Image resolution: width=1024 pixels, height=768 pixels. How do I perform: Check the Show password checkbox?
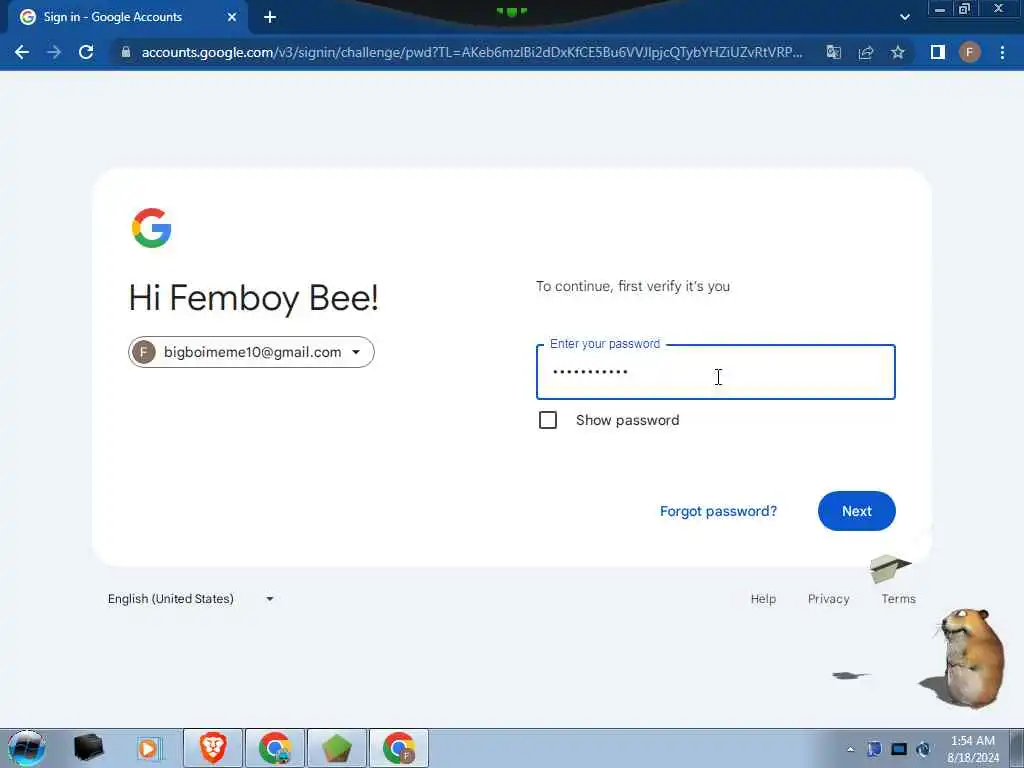coord(548,420)
